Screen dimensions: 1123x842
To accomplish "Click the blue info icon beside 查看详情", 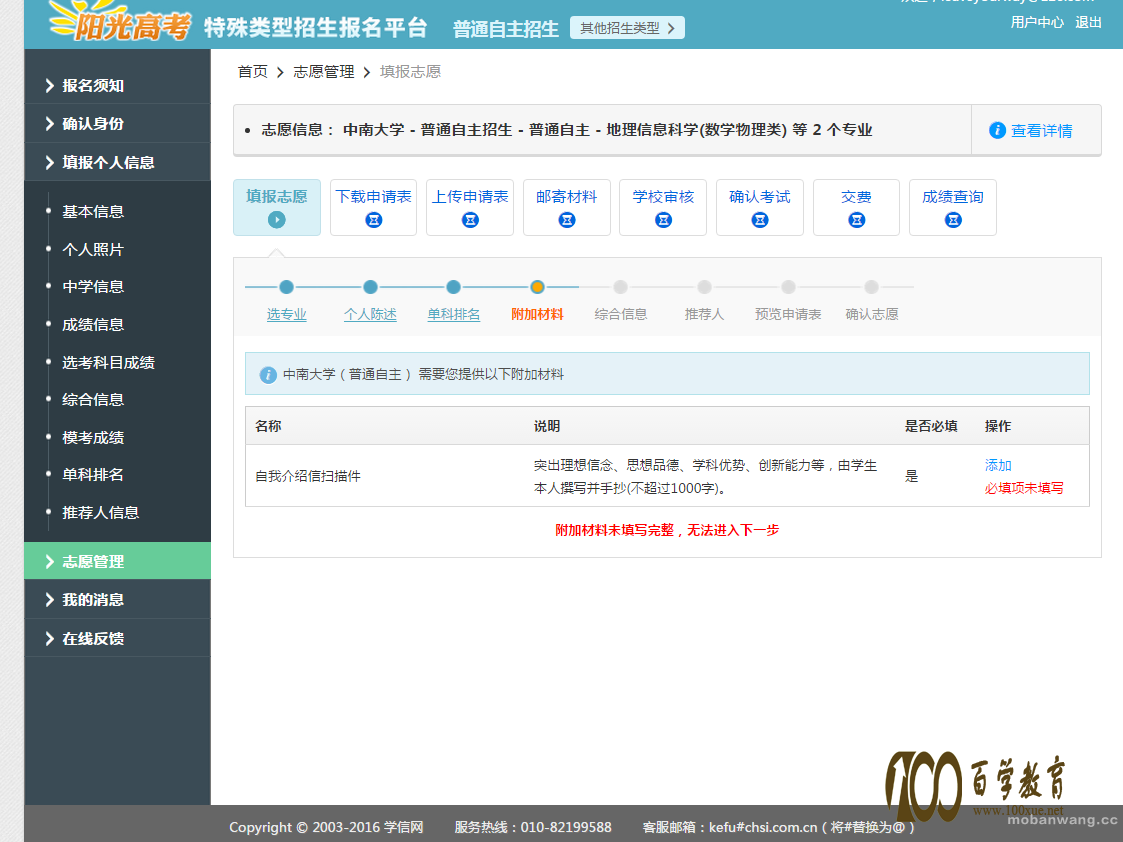I will pos(997,130).
